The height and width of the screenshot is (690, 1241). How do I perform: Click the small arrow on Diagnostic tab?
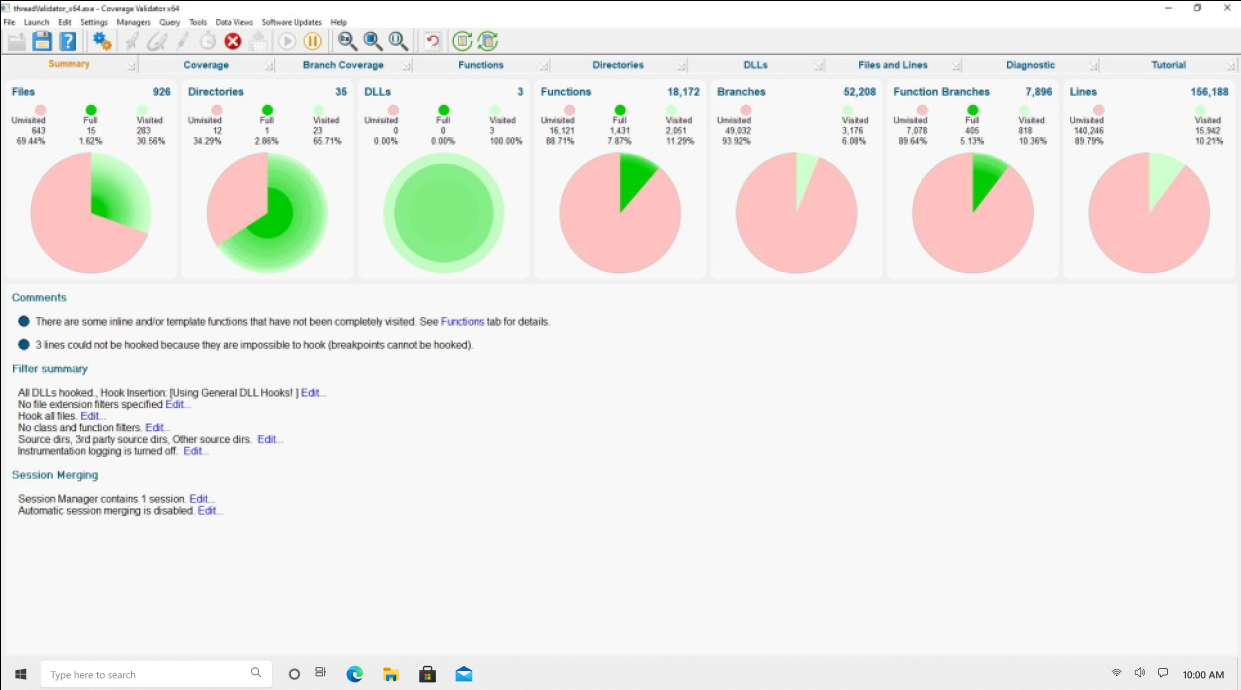click(x=1093, y=67)
